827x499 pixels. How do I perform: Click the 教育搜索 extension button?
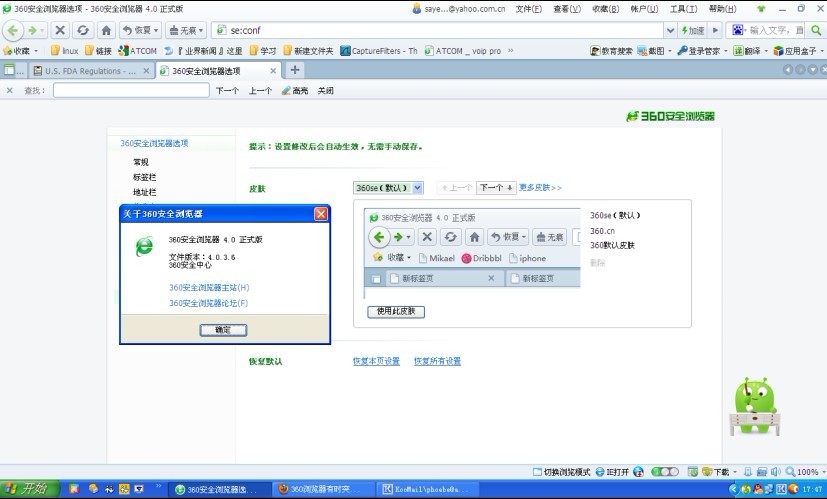click(x=611, y=51)
